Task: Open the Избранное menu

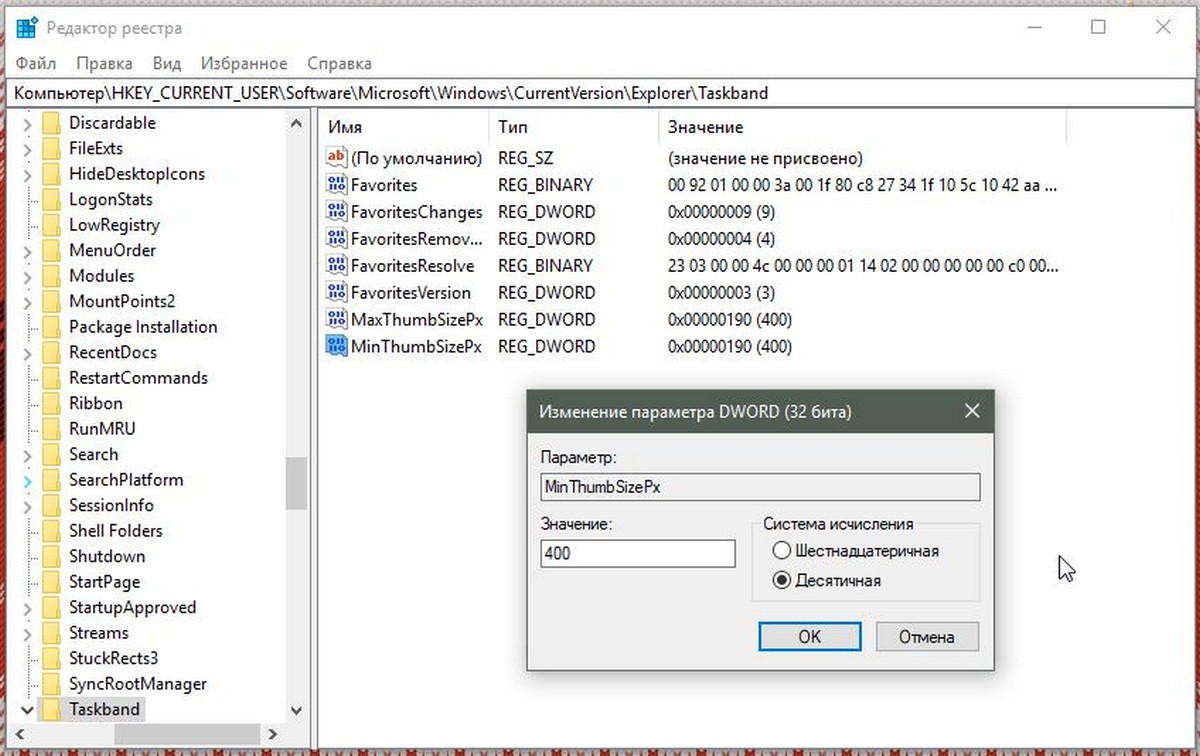Action: click(x=244, y=63)
